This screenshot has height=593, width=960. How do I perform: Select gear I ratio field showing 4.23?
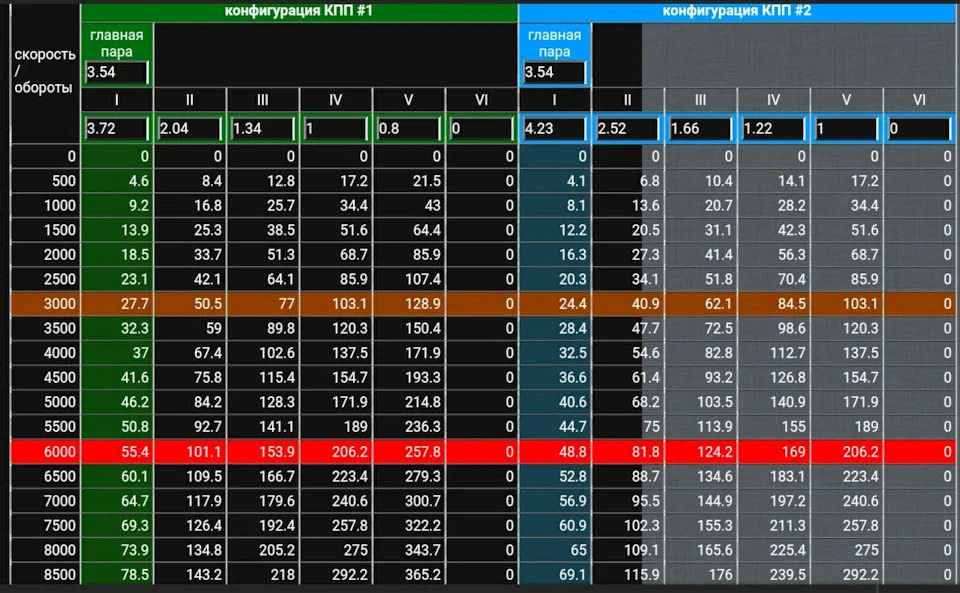pos(554,129)
